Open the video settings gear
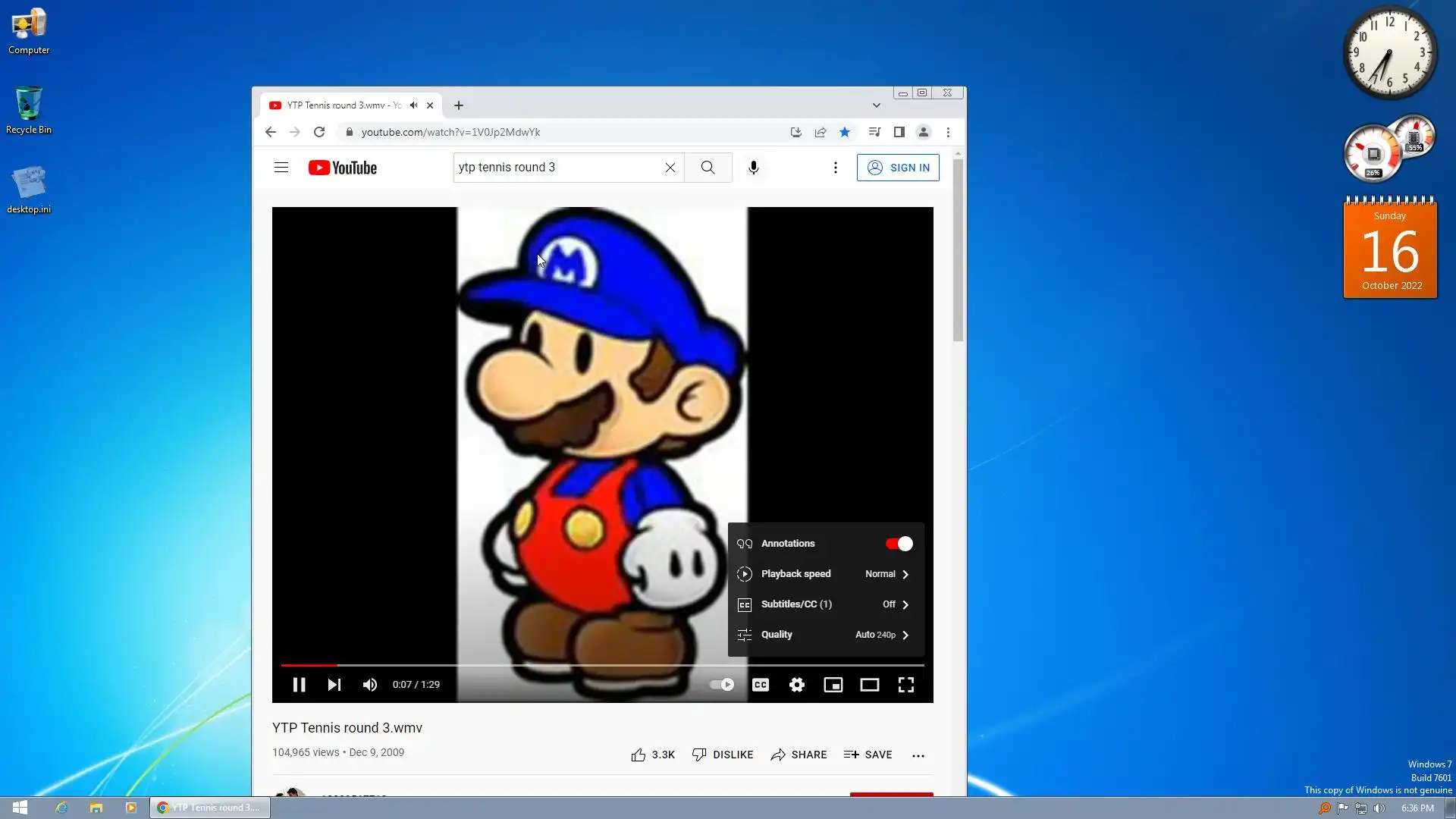This screenshot has height=819, width=1456. (x=796, y=685)
